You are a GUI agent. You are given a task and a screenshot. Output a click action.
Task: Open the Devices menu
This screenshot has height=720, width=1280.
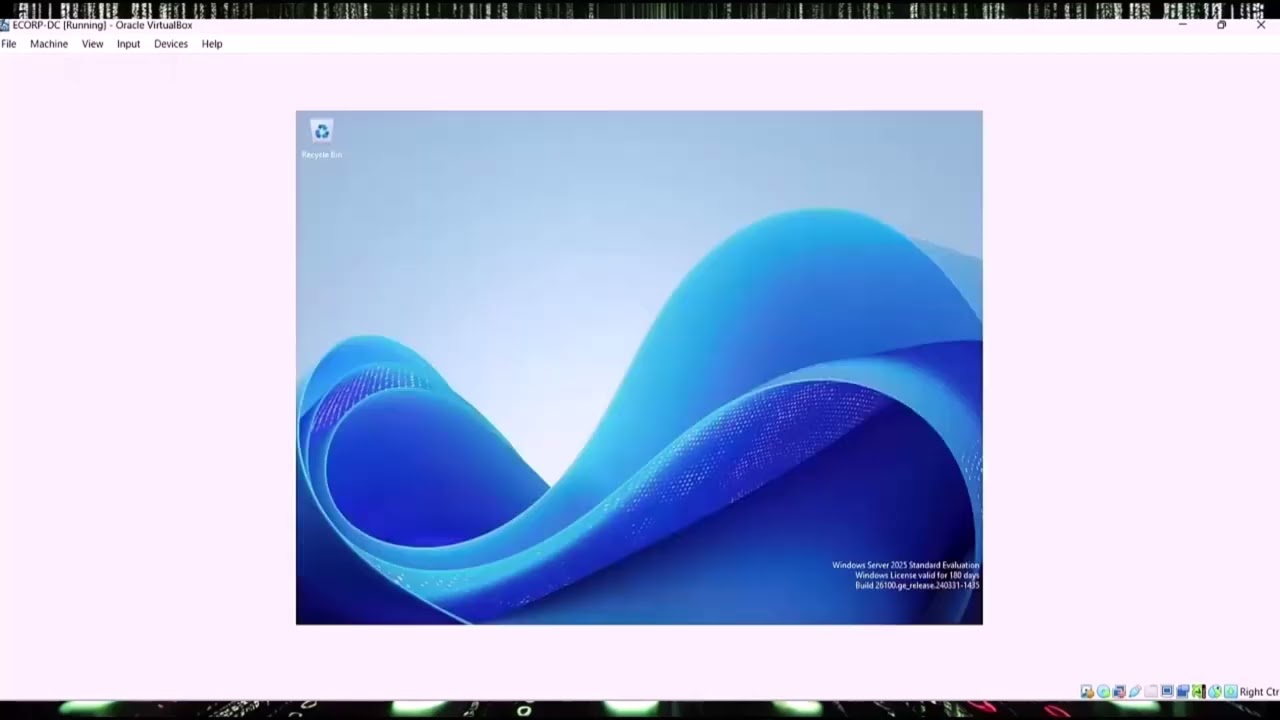coord(171,44)
